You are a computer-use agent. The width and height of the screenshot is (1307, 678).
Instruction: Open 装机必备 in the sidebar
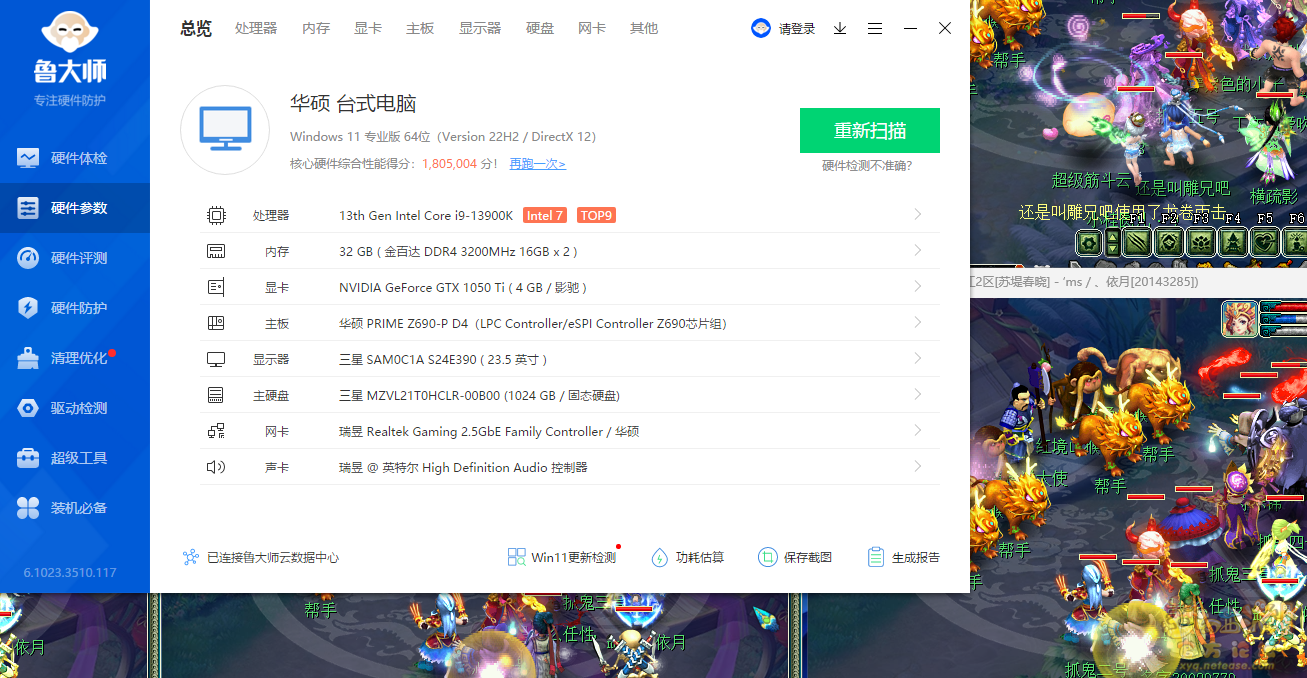[75, 508]
